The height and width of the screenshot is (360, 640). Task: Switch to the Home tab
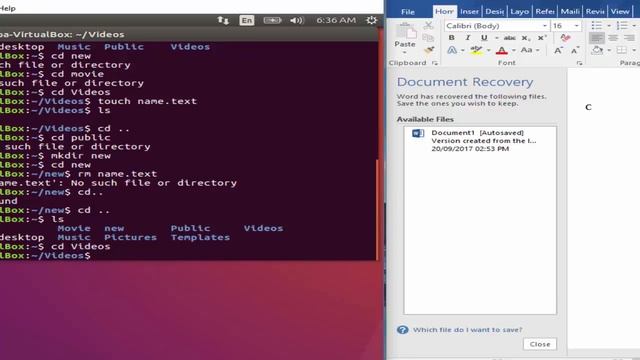click(x=444, y=11)
